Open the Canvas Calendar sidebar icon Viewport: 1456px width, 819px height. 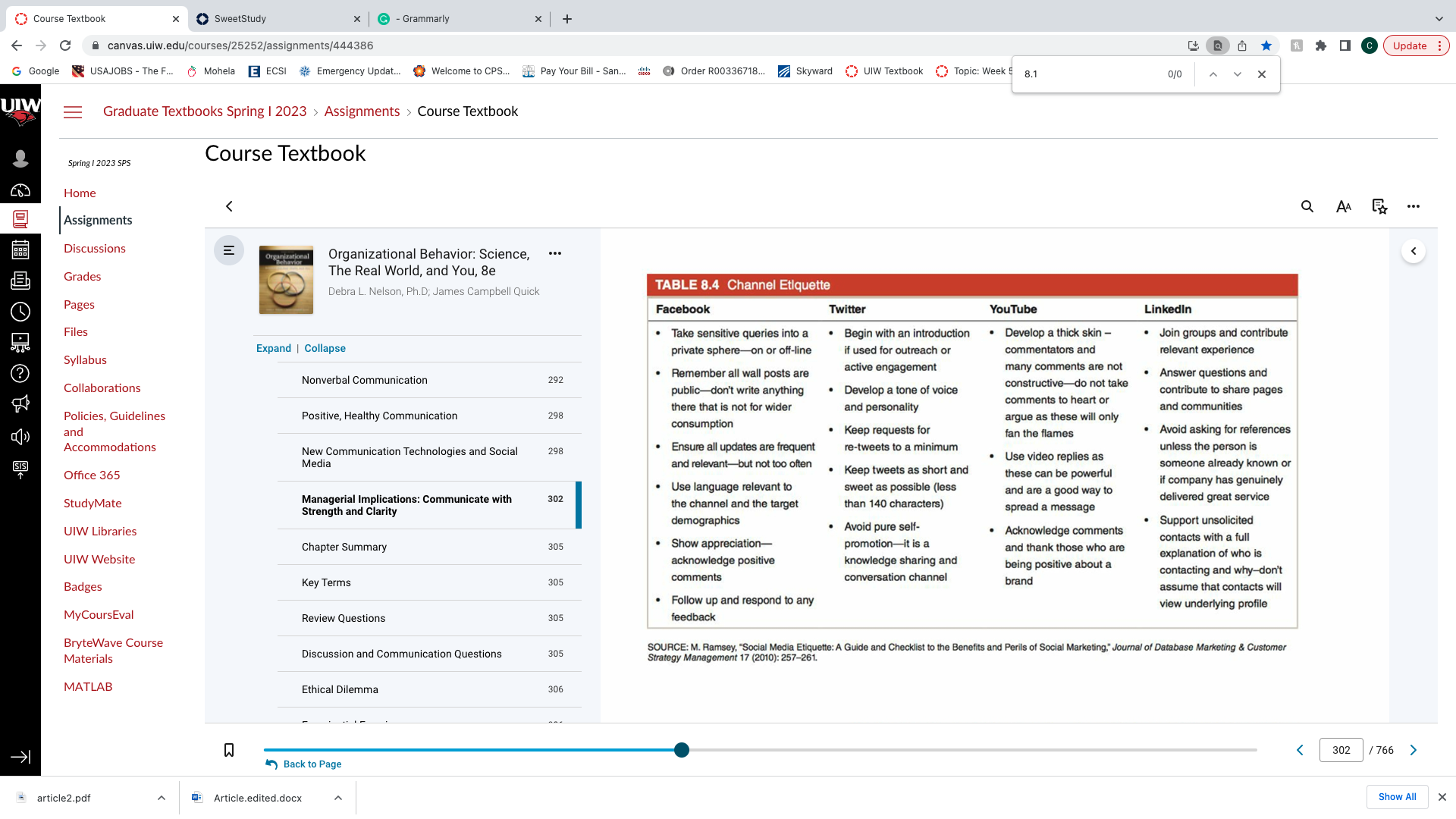[x=20, y=249]
